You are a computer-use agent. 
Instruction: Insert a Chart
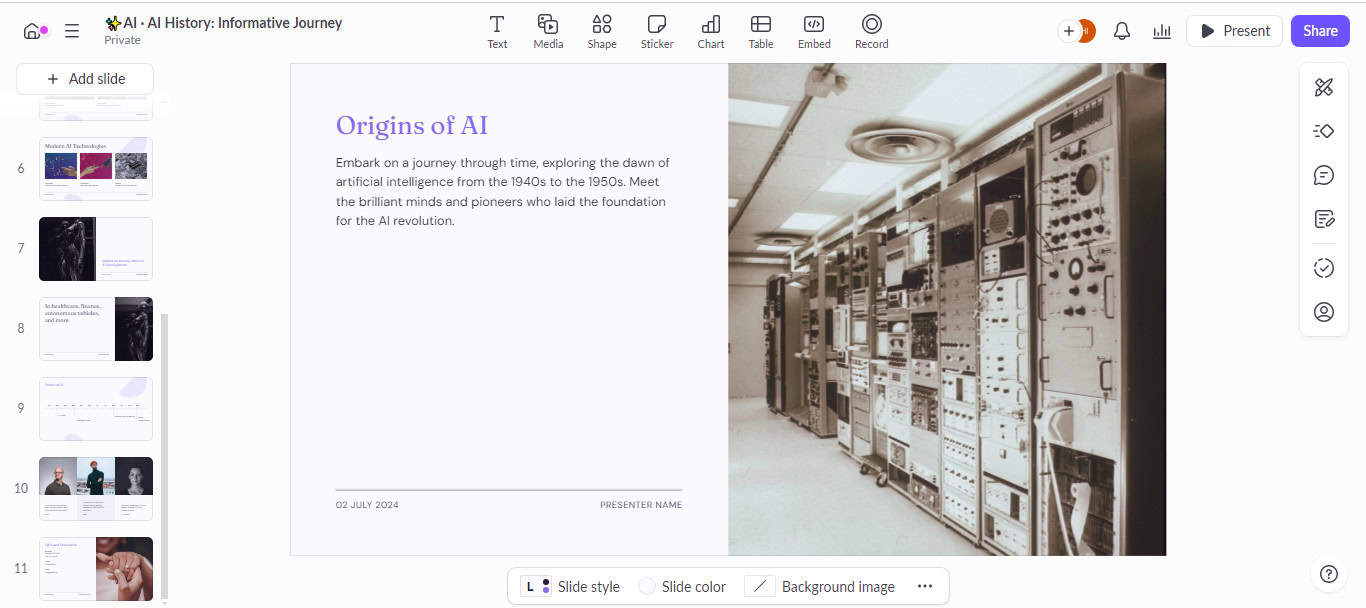pos(711,31)
